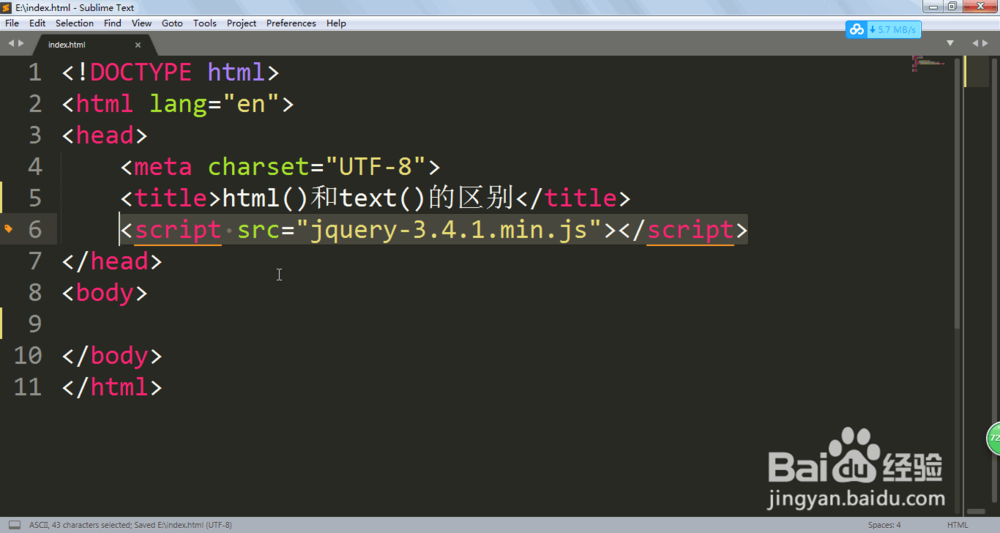Click the closing script tag
Screen dimensions: 1000x533
coord(683,230)
